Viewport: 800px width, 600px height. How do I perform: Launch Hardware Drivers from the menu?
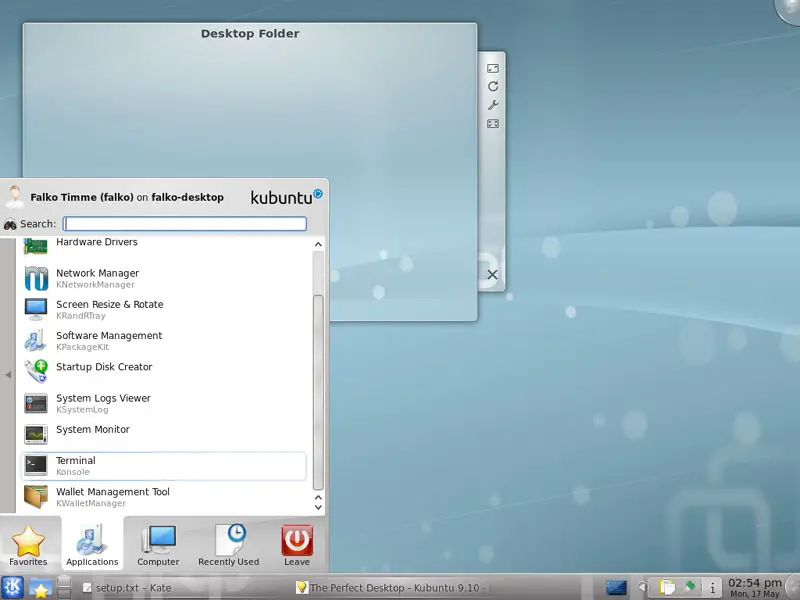(x=164, y=245)
